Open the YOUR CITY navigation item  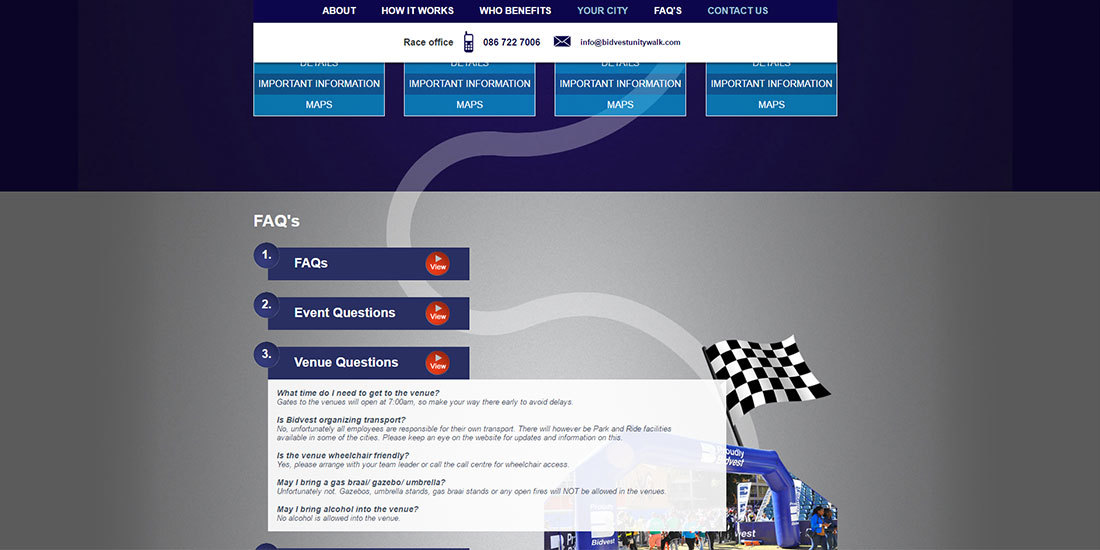[x=602, y=11]
